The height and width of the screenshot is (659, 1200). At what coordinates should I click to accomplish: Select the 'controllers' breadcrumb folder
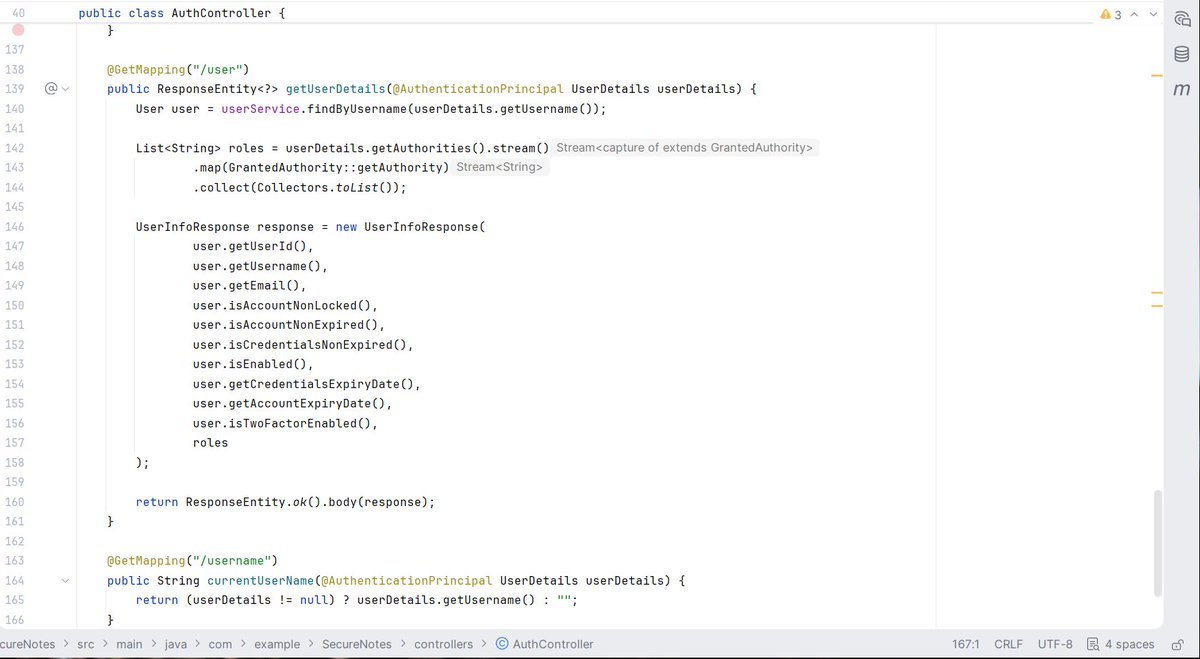[x=444, y=644]
